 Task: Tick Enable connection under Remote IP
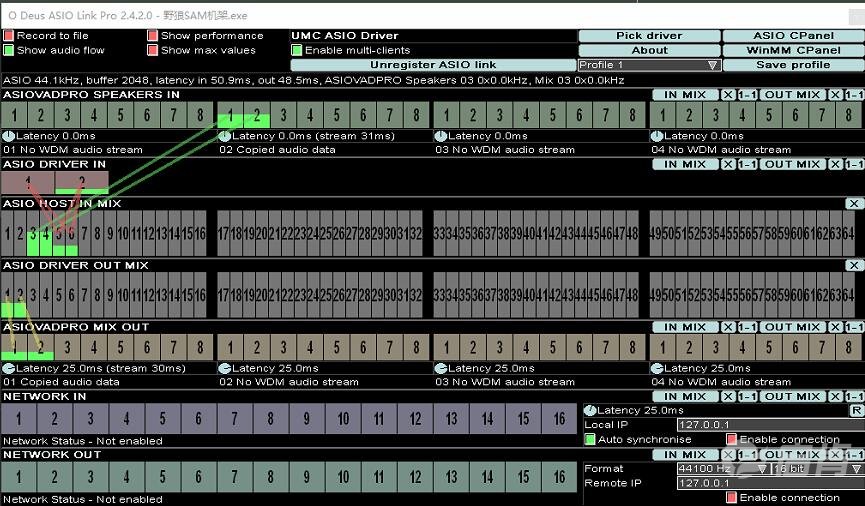(731, 498)
